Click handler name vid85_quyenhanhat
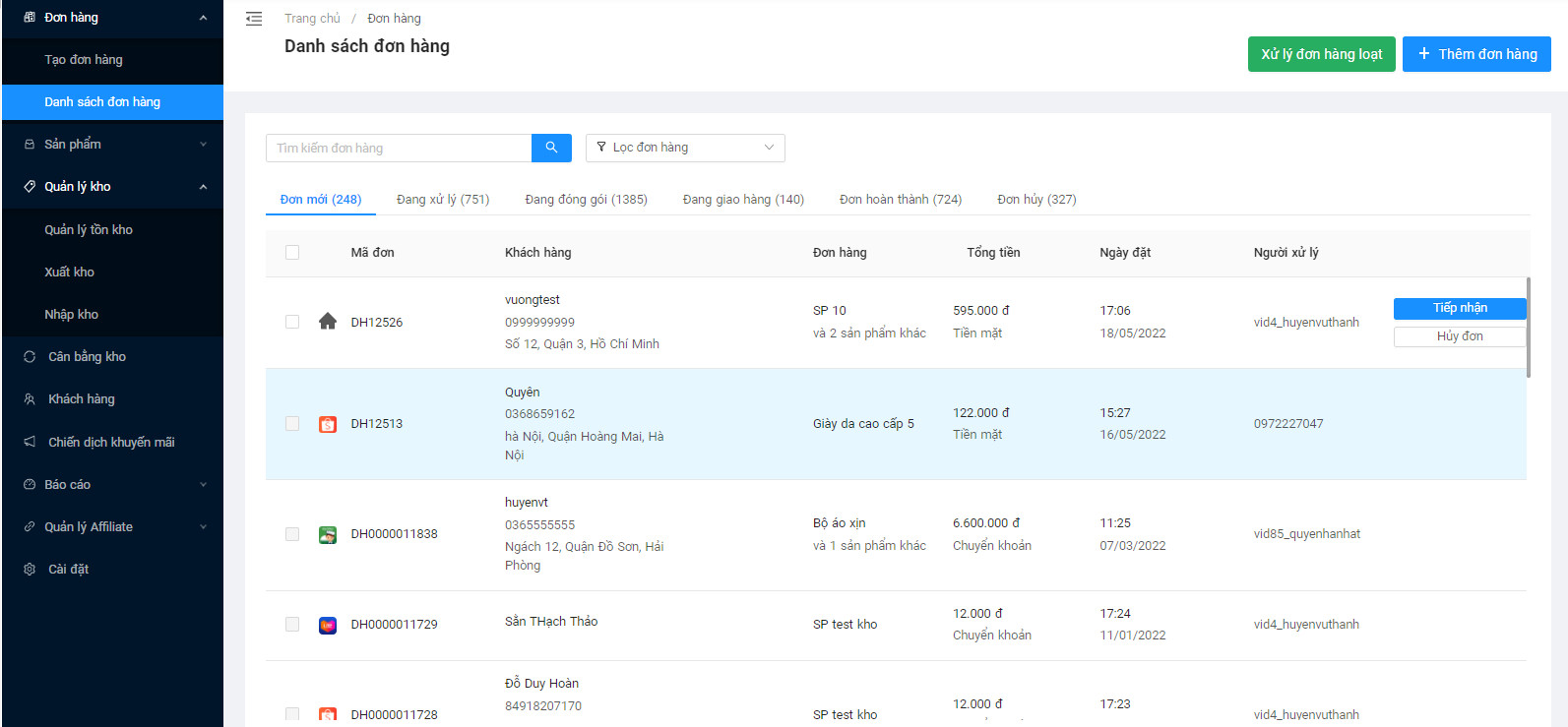Viewport: 1568px width, 727px height. 1307,534
